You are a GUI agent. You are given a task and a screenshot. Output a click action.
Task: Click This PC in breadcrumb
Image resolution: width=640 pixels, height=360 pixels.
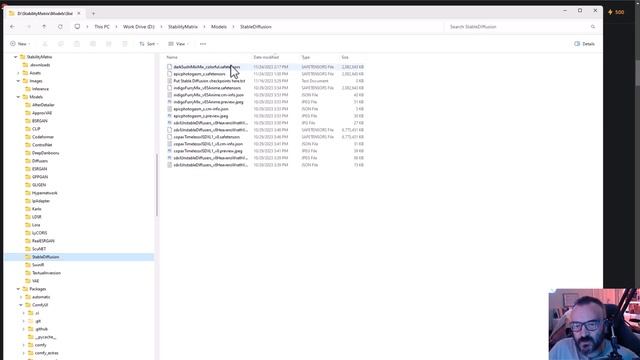pyautogui.click(x=102, y=27)
